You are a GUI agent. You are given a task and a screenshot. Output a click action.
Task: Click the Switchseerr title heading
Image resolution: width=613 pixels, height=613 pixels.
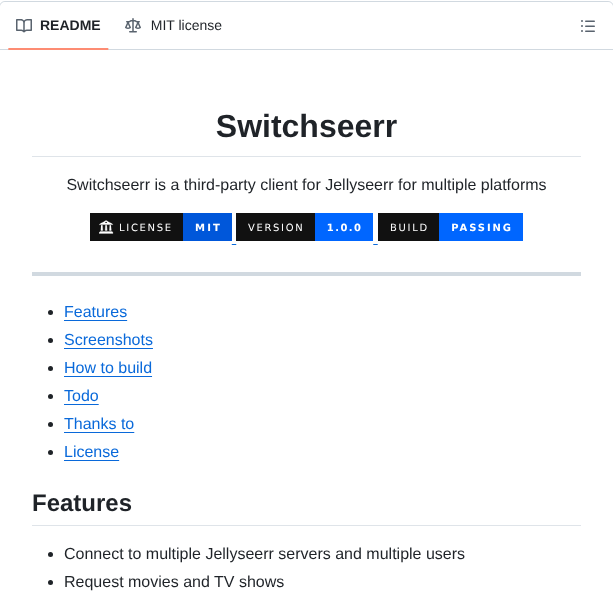pyautogui.click(x=306, y=126)
